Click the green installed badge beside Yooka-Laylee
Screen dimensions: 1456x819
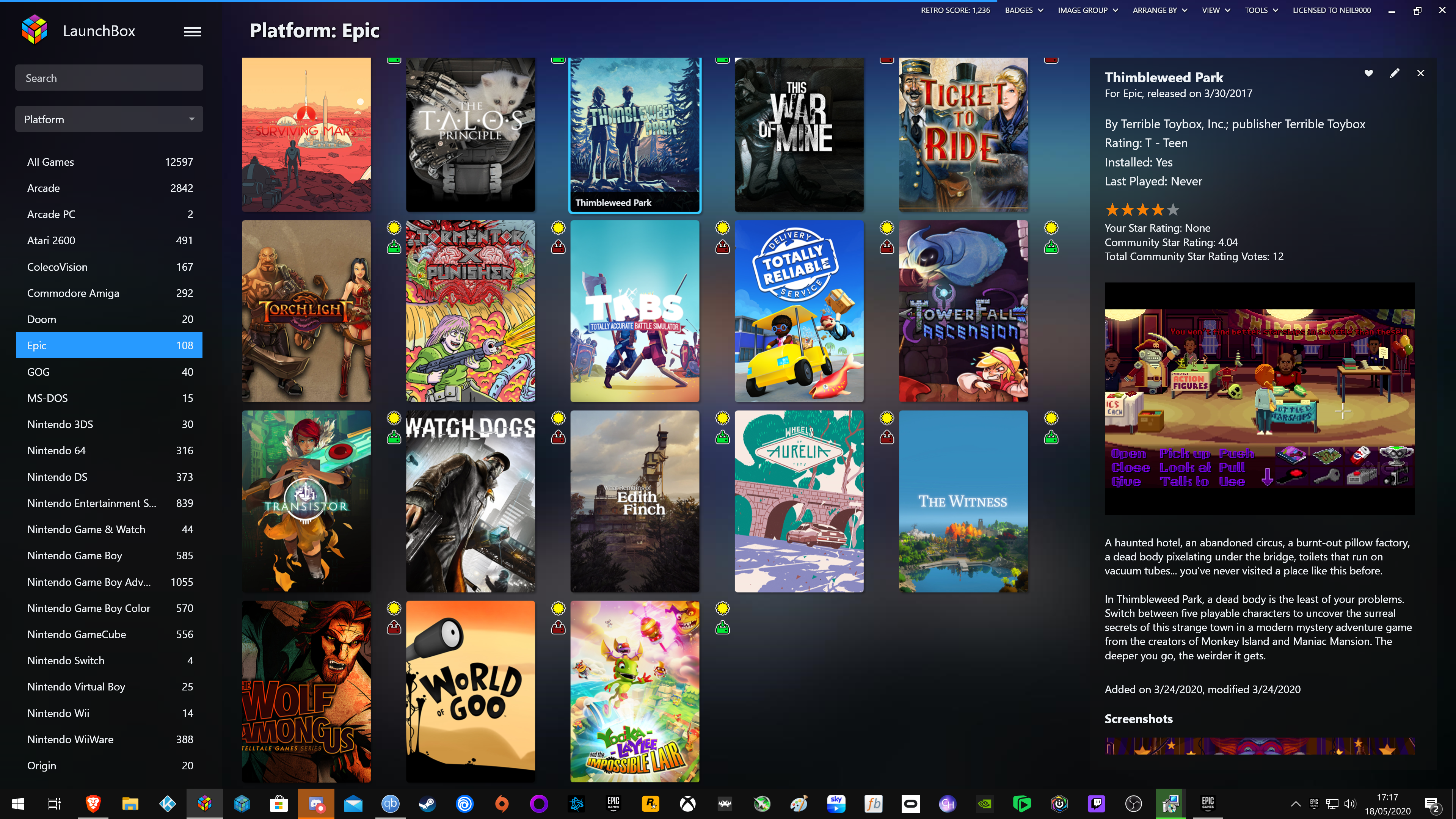(722, 628)
